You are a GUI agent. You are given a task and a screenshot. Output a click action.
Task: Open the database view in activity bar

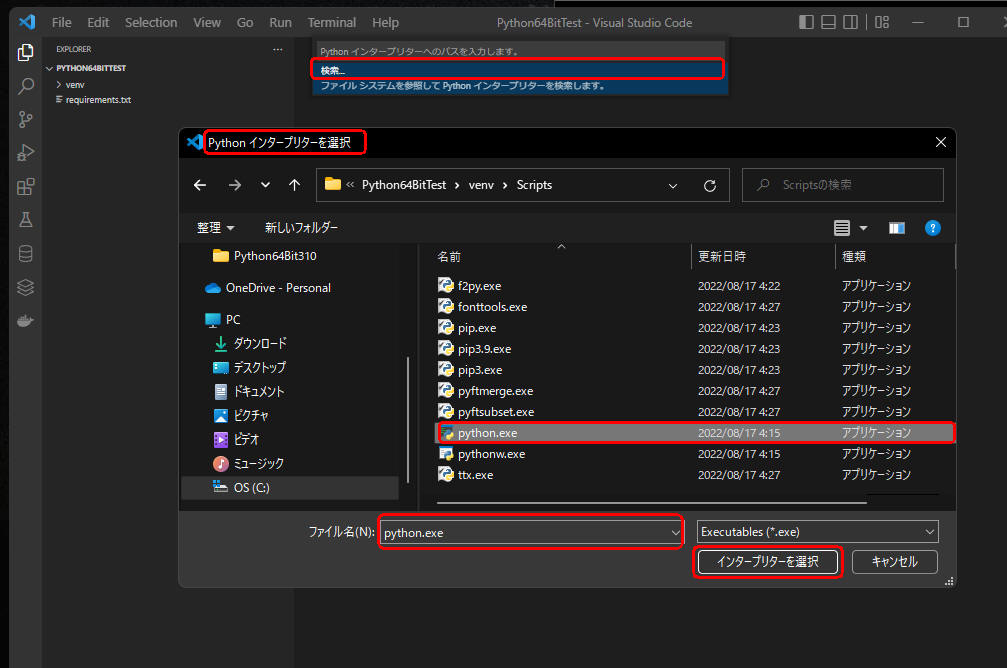tap(26, 254)
